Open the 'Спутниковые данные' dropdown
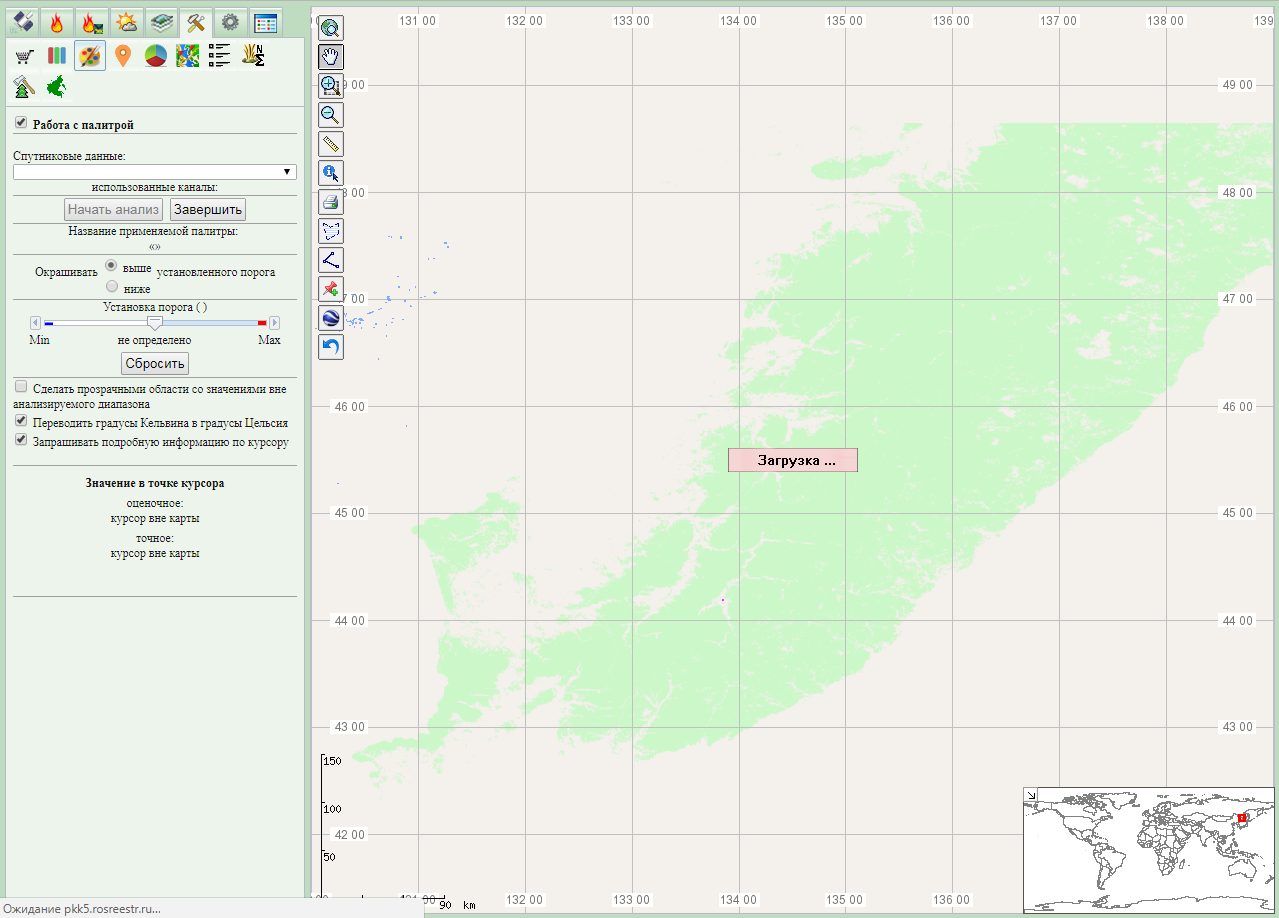 [155, 172]
